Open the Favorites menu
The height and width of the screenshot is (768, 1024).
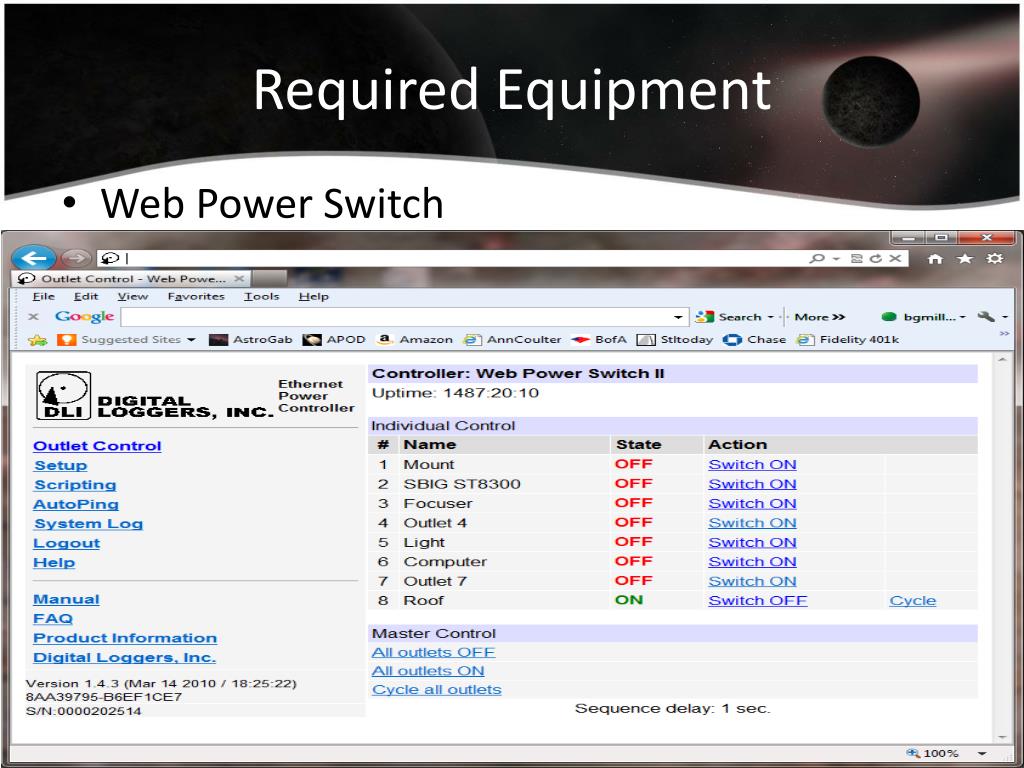tap(196, 296)
